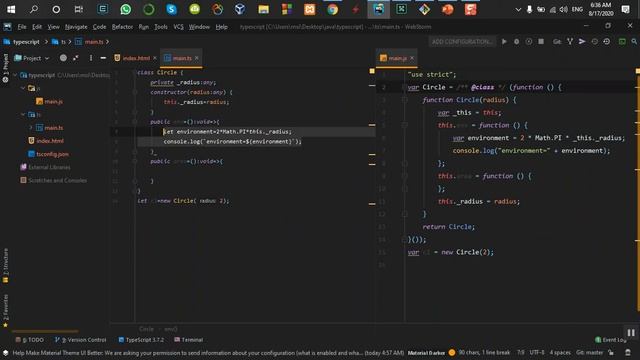640x360 pixels.
Task: Click the Add Configuration button
Action: (462, 42)
